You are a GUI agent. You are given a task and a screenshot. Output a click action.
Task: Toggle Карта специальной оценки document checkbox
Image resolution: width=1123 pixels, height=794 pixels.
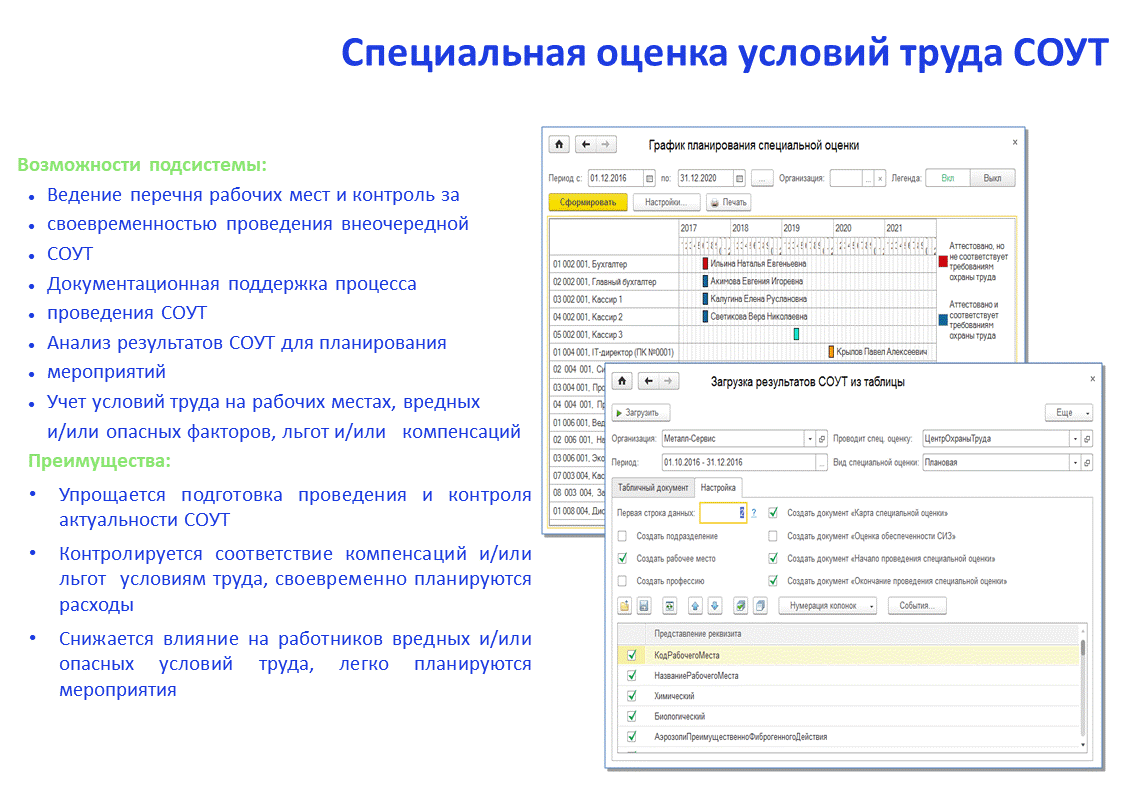pos(773,513)
